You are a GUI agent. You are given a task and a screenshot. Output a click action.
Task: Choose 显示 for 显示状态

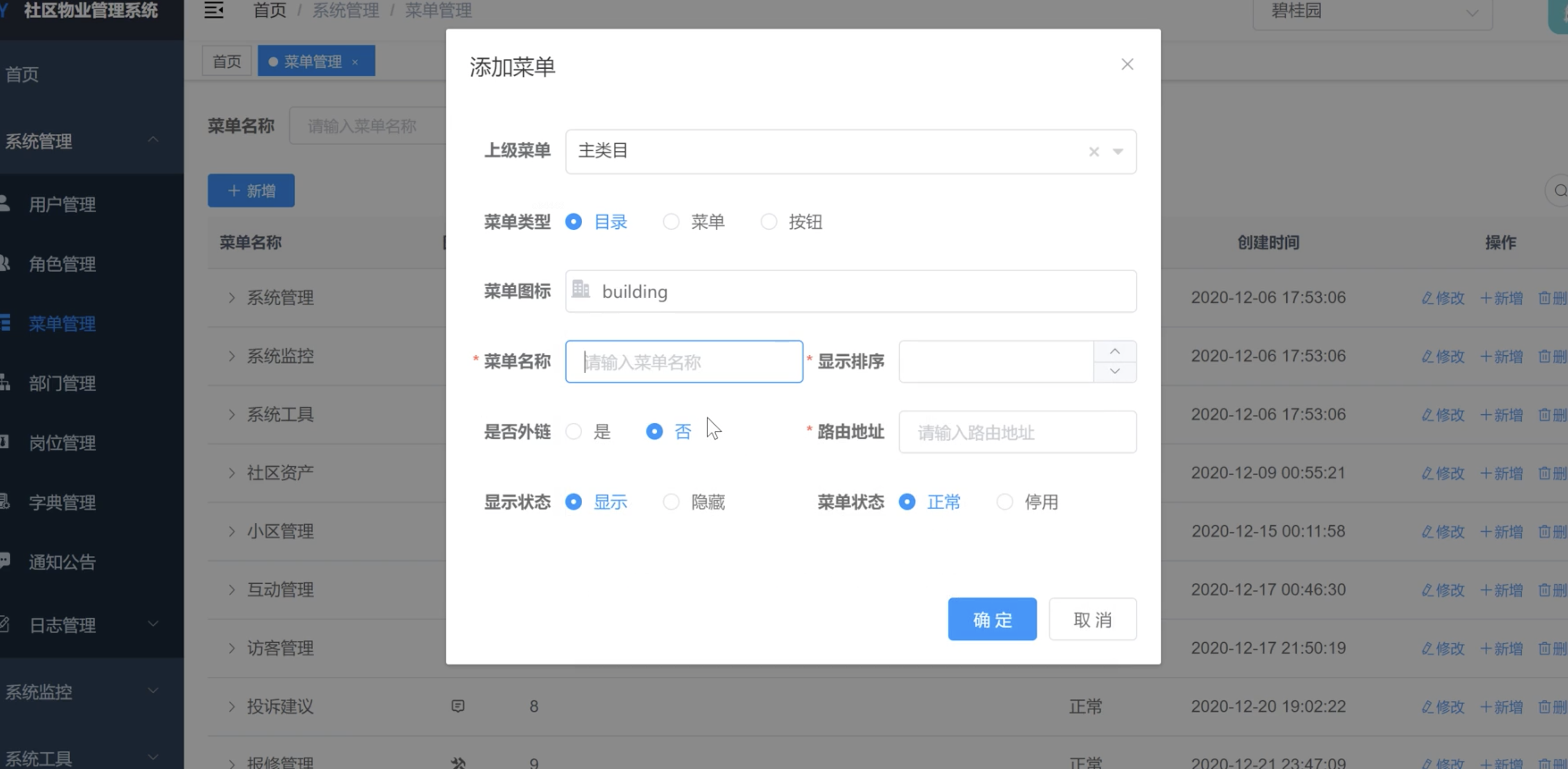(x=596, y=502)
